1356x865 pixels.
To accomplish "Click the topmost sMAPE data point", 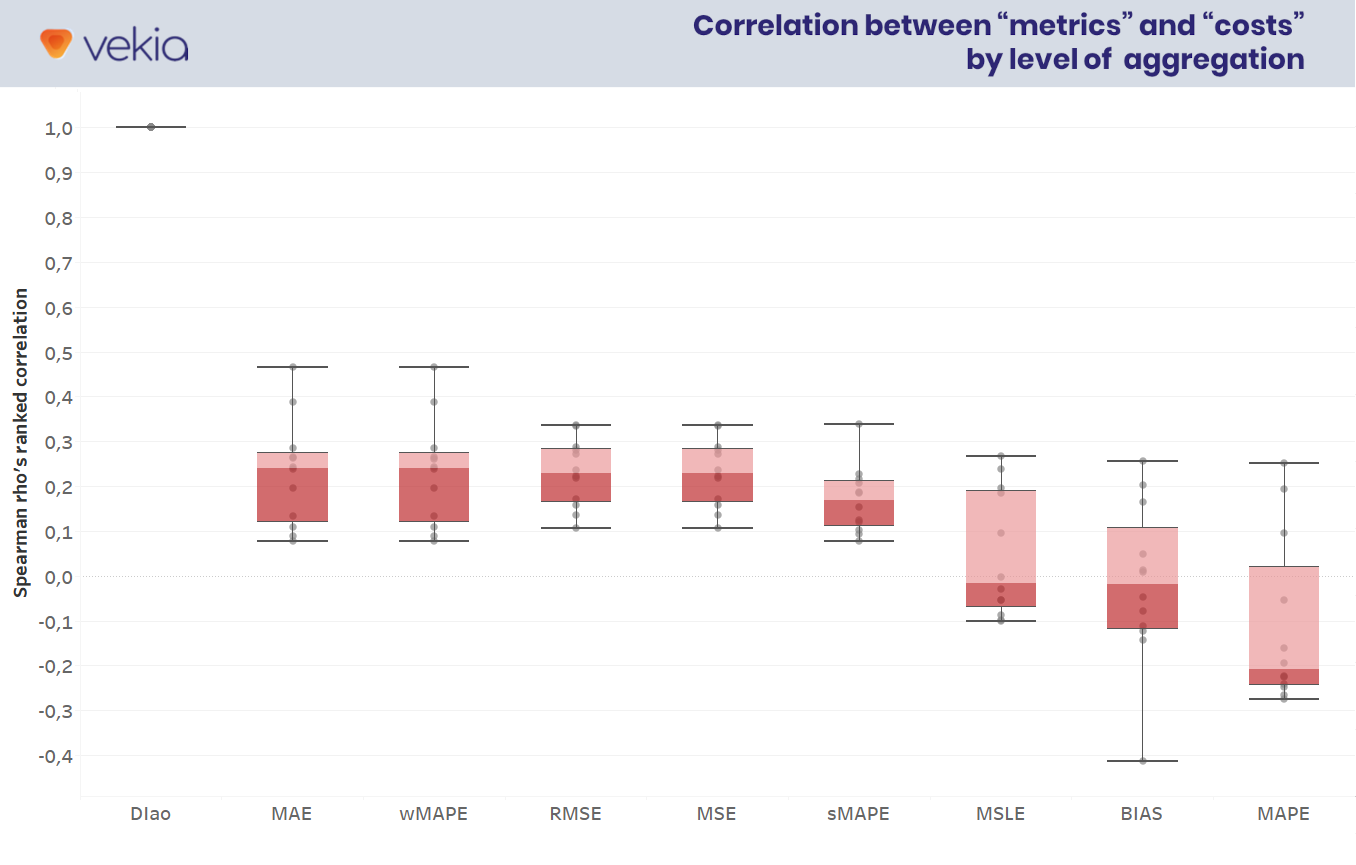I will tap(858, 424).
